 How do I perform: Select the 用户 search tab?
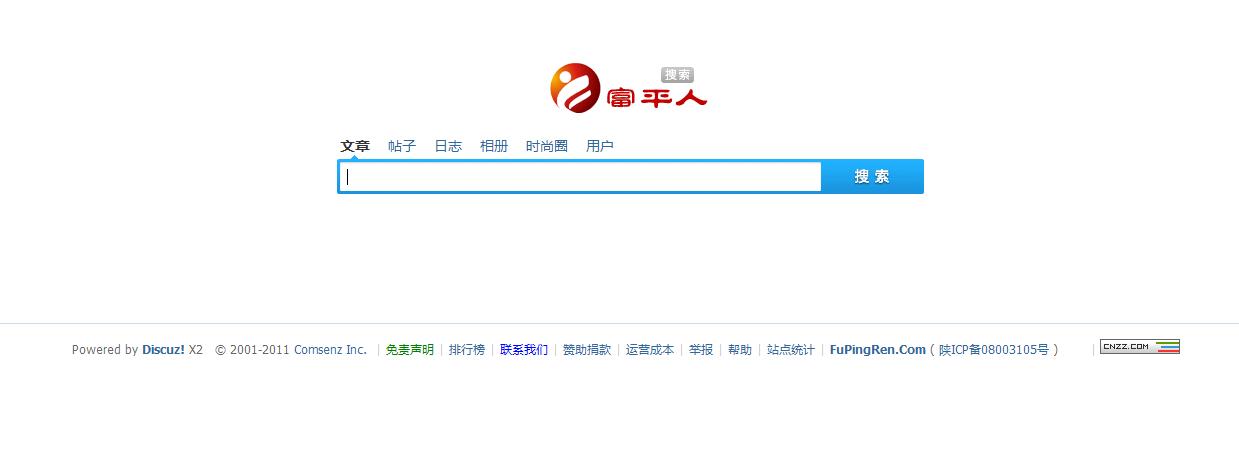[x=600, y=146]
